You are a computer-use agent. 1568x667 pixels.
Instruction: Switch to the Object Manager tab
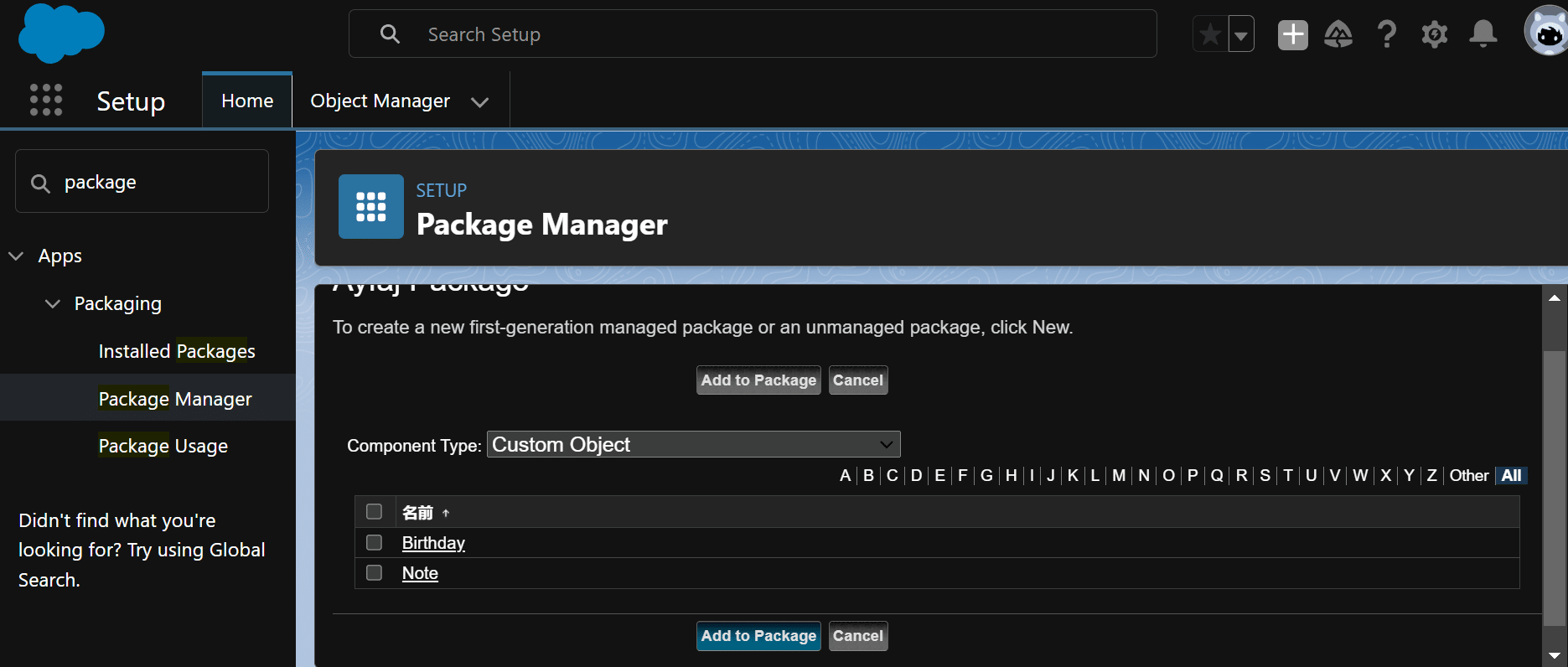(x=380, y=101)
